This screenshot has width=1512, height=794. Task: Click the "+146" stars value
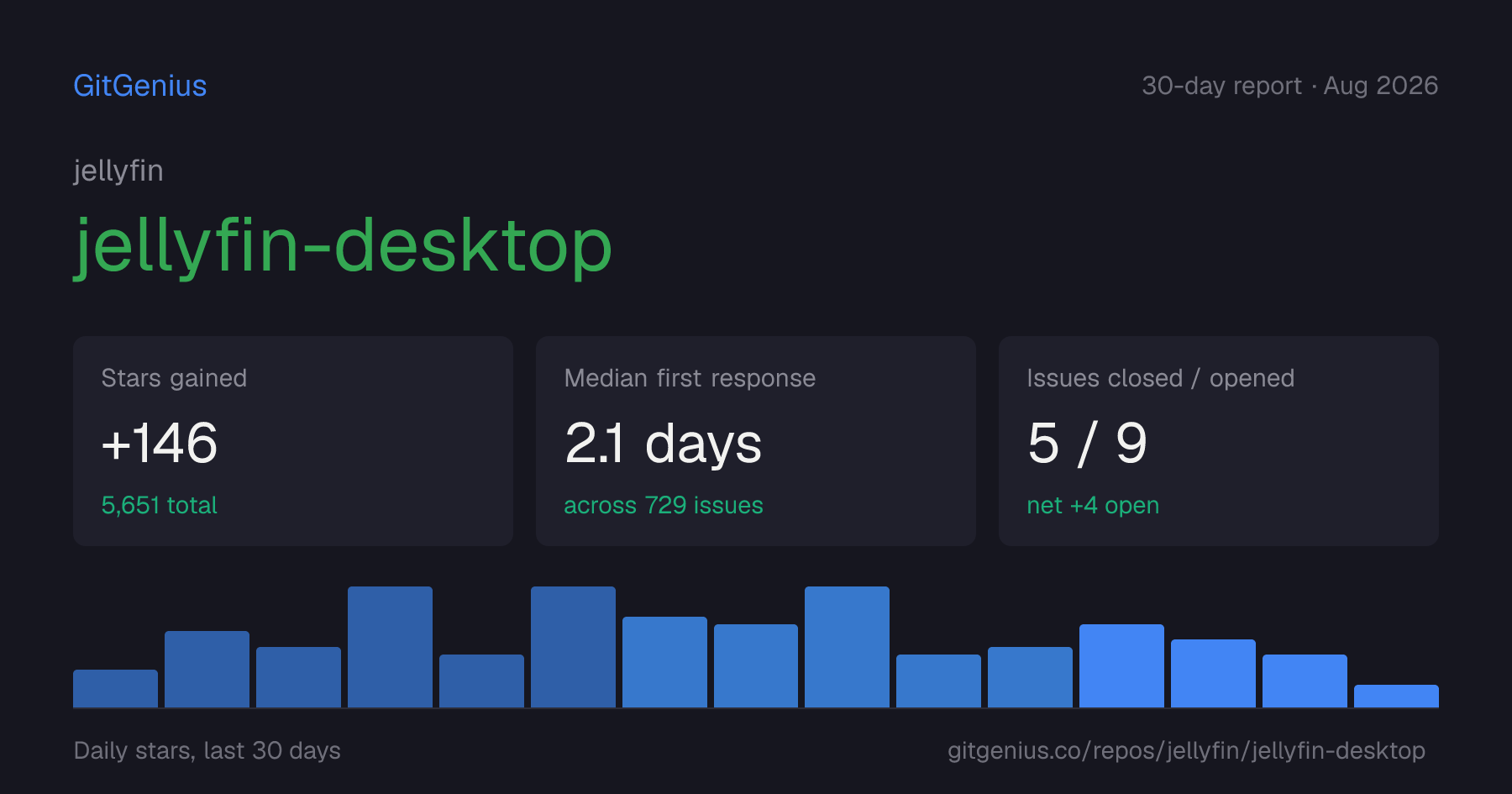pyautogui.click(x=160, y=443)
